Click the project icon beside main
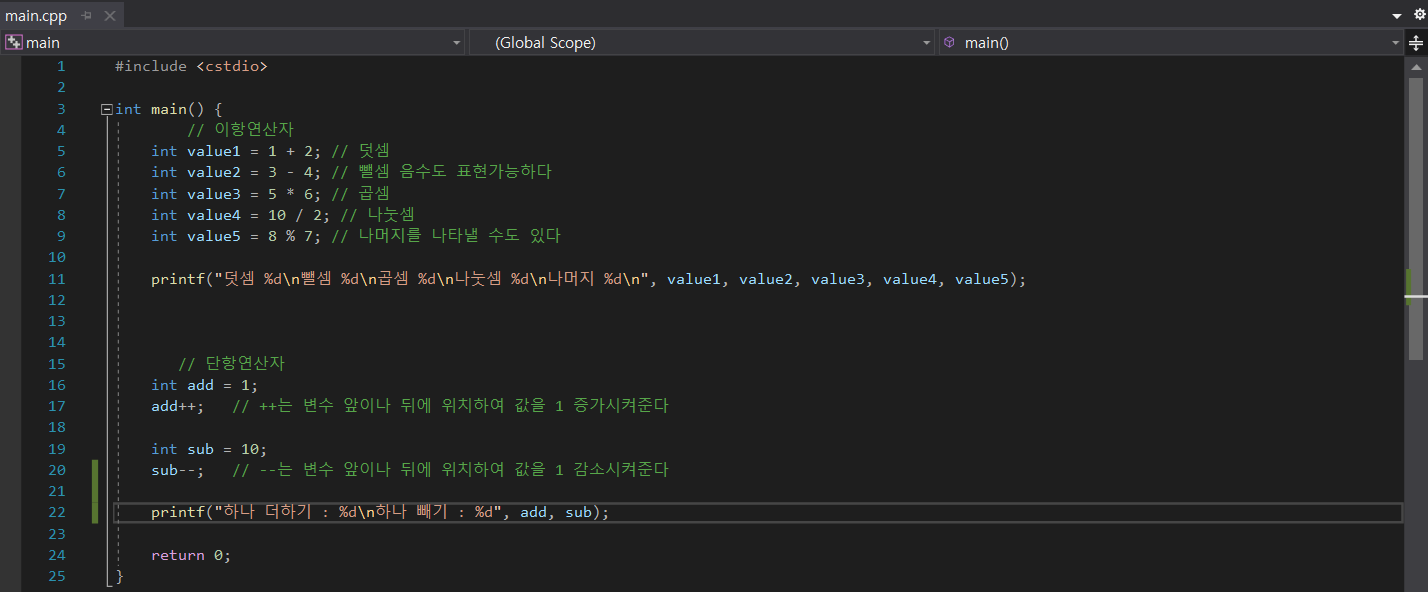The image size is (1428, 592). pos(14,42)
